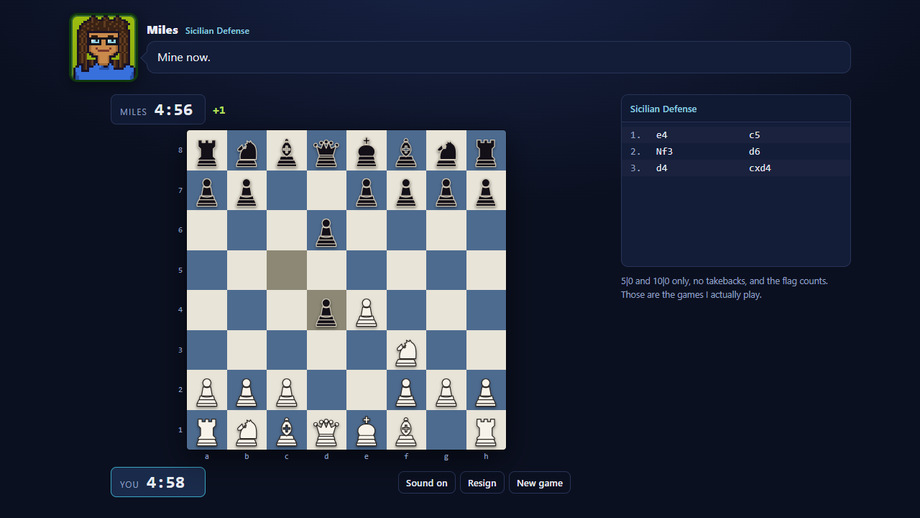920x518 pixels.
Task: Click Miles's avatar picture
Action: (x=104, y=48)
